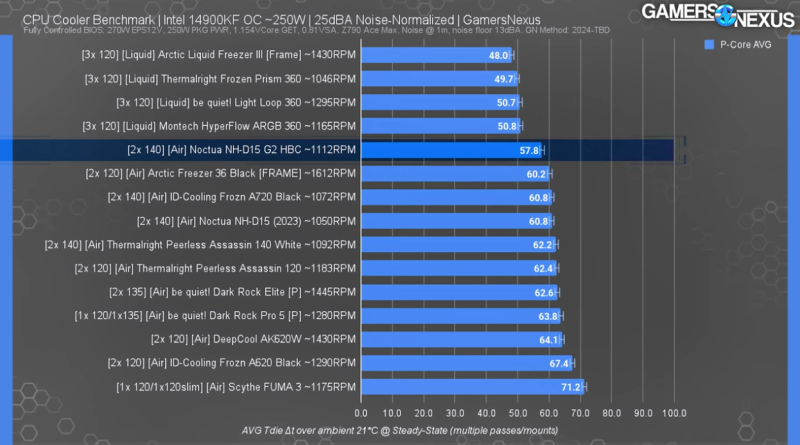Click the 62.4 bar value

coord(543,268)
